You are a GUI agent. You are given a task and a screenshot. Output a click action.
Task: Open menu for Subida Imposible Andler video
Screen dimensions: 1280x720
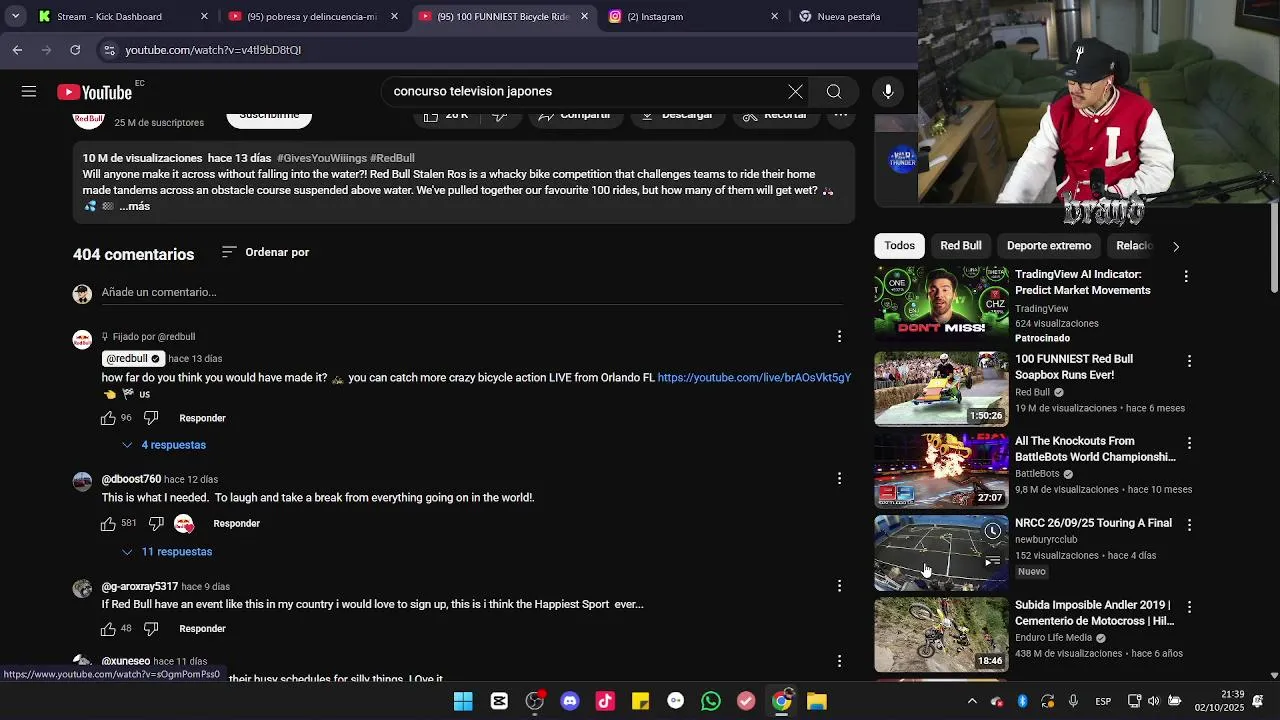click(x=1189, y=607)
